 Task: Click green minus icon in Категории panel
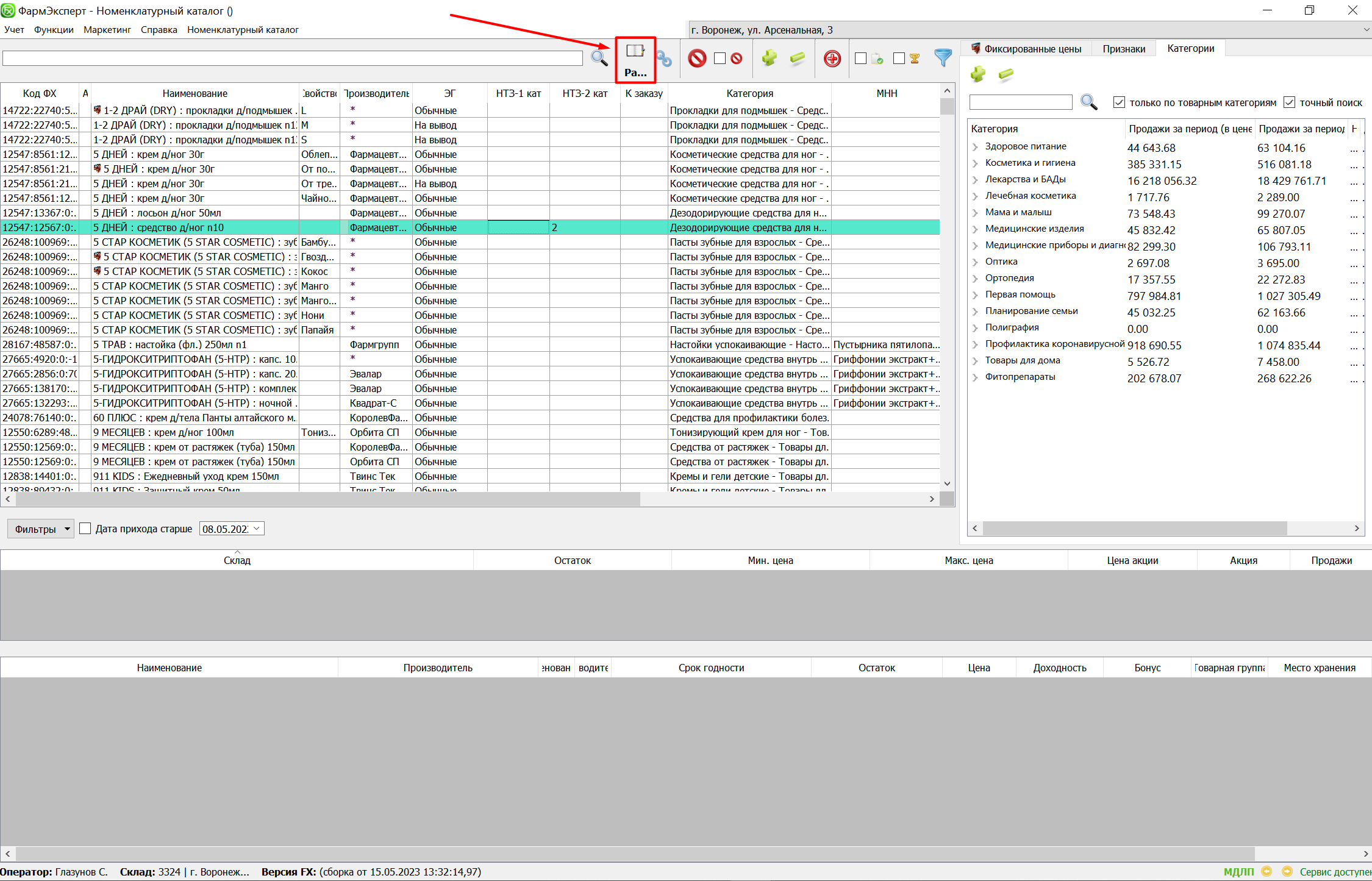[x=1006, y=74]
